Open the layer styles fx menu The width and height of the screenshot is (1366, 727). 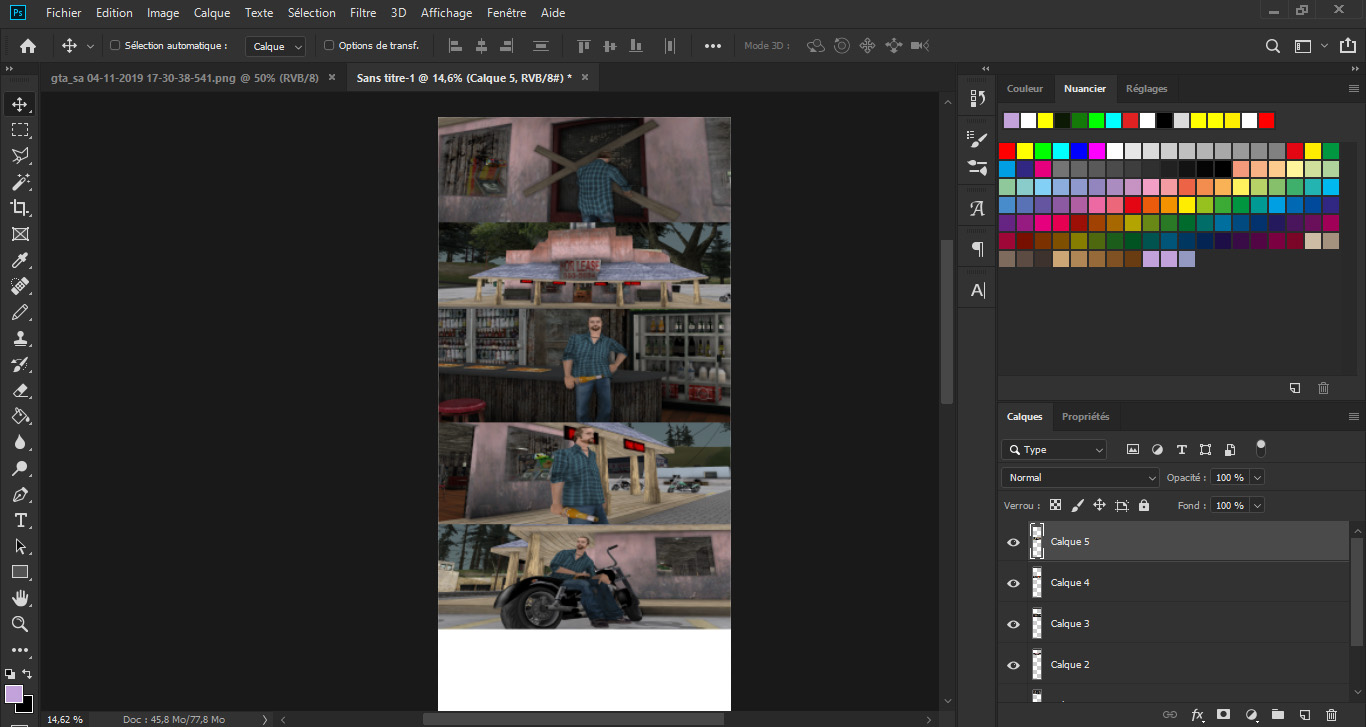(x=1197, y=715)
